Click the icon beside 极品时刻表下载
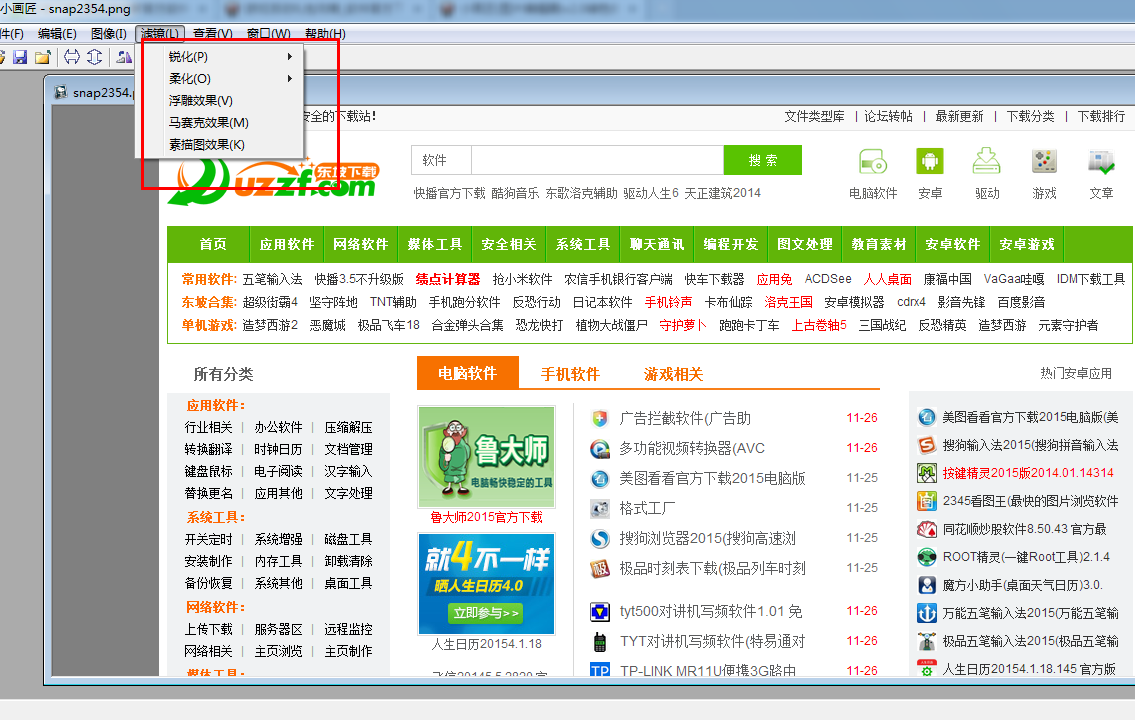Image resolution: width=1135 pixels, height=720 pixels. [x=599, y=569]
